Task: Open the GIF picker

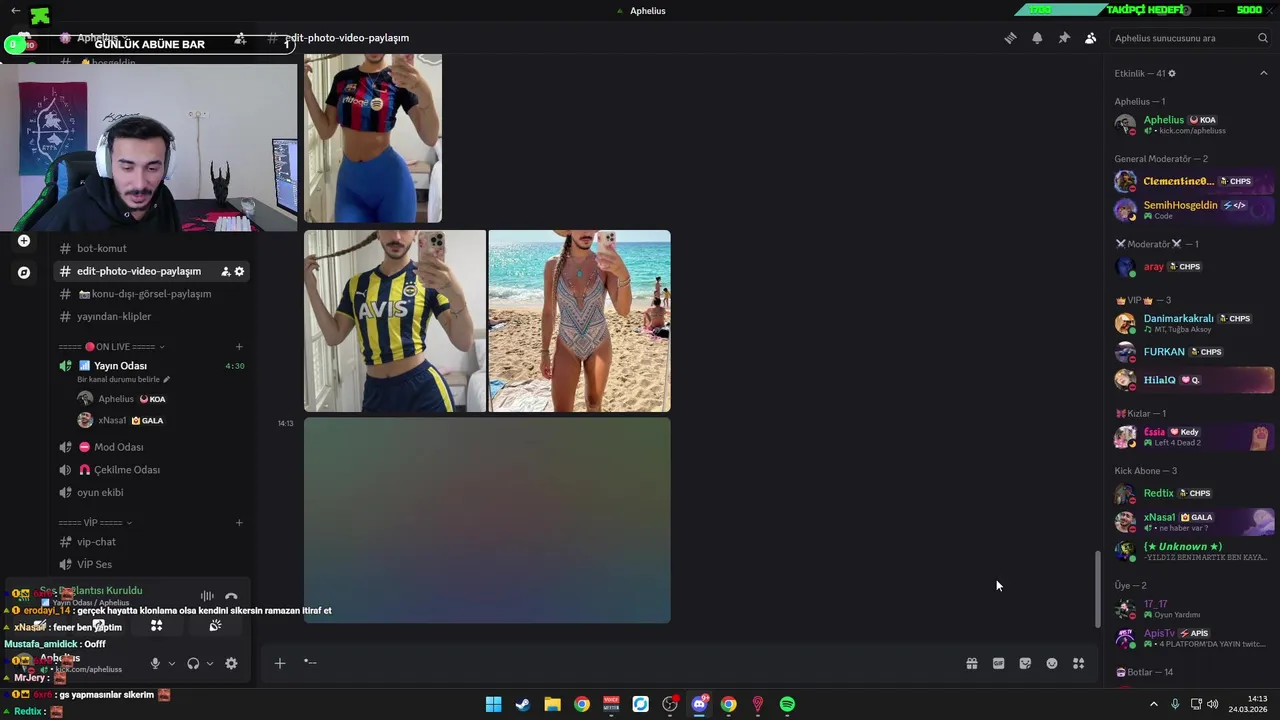Action: point(998,663)
